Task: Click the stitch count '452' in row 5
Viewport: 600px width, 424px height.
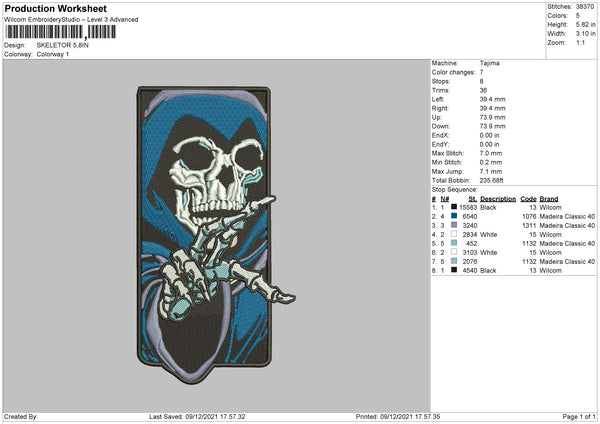Action: tap(471, 243)
